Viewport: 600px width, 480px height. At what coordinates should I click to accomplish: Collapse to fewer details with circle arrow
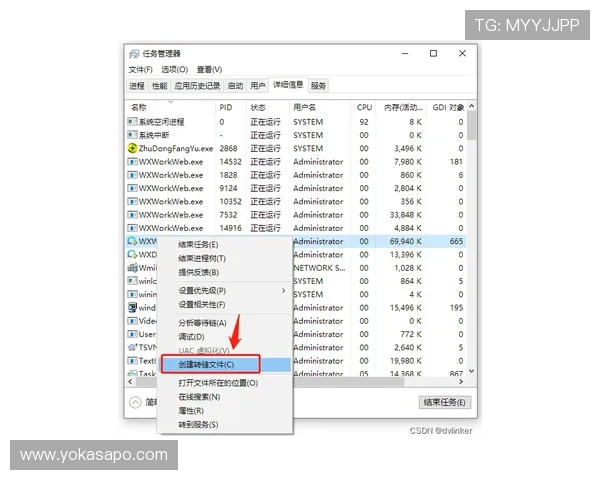(135, 402)
